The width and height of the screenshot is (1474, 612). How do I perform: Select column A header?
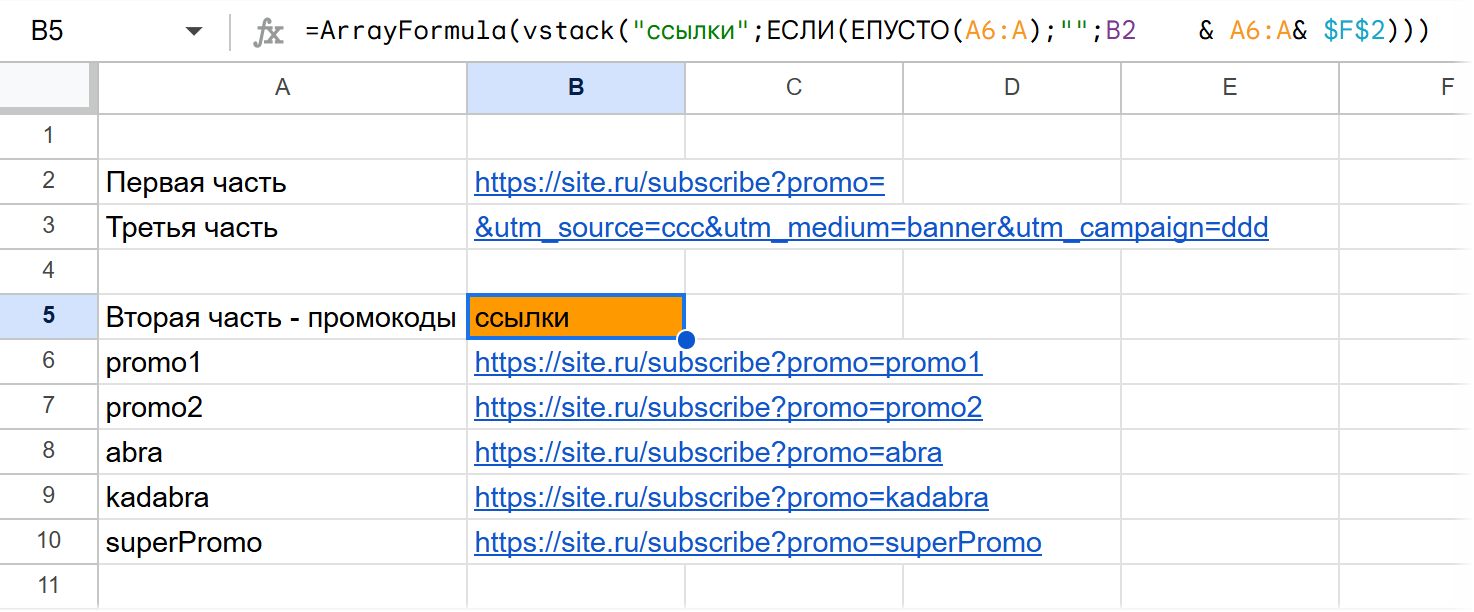point(282,88)
